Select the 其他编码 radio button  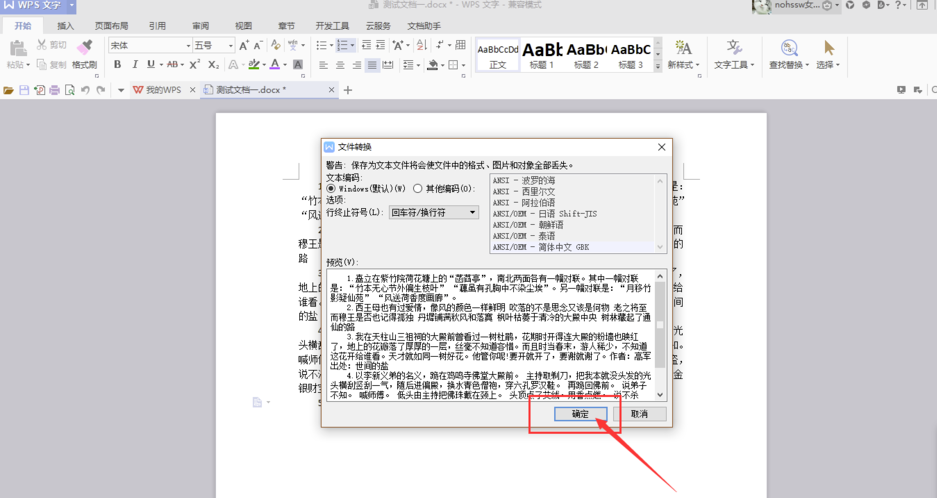pyautogui.click(x=418, y=188)
